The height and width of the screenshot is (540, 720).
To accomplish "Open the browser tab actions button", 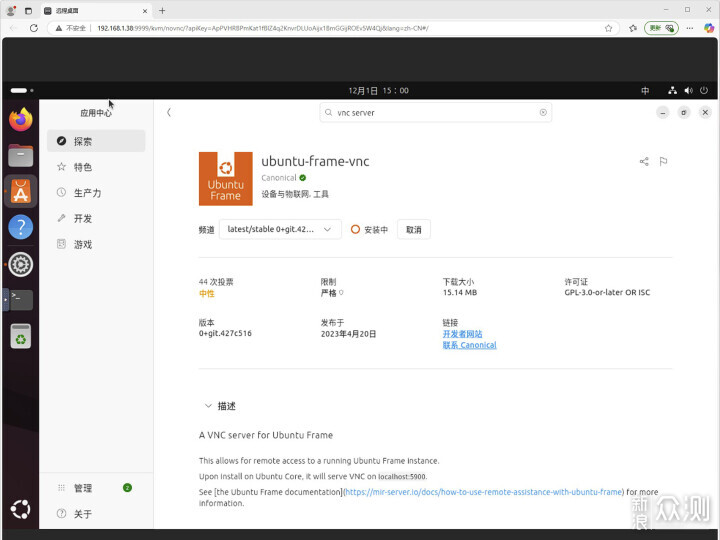I will (x=28, y=11).
